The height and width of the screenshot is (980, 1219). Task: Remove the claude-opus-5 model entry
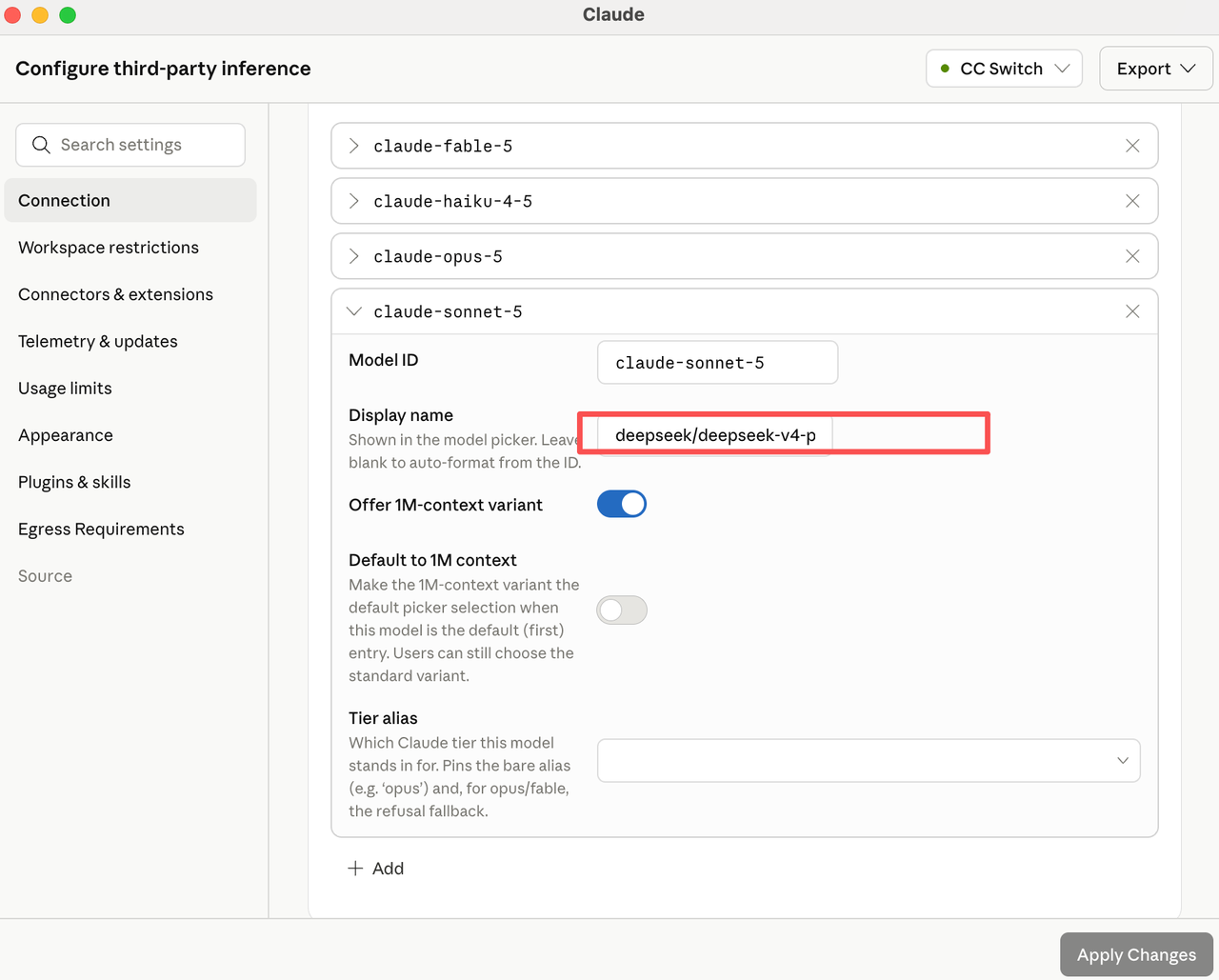1132,256
